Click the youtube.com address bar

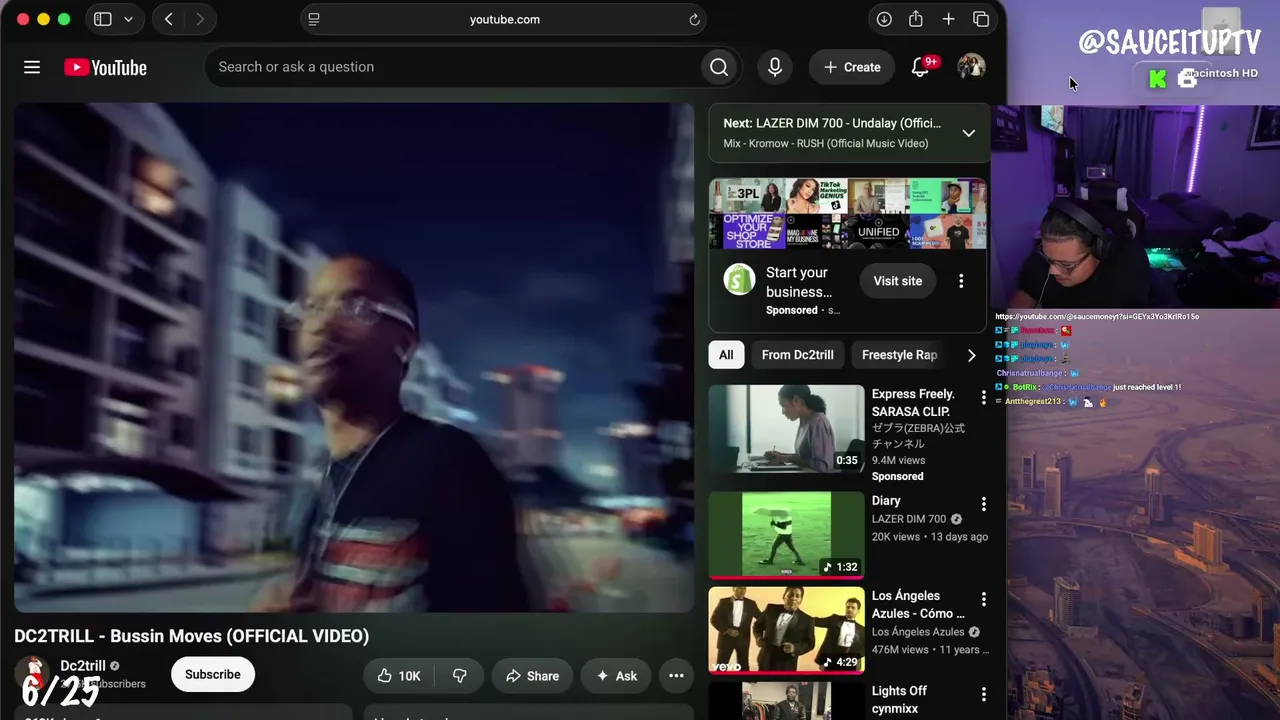coord(504,19)
